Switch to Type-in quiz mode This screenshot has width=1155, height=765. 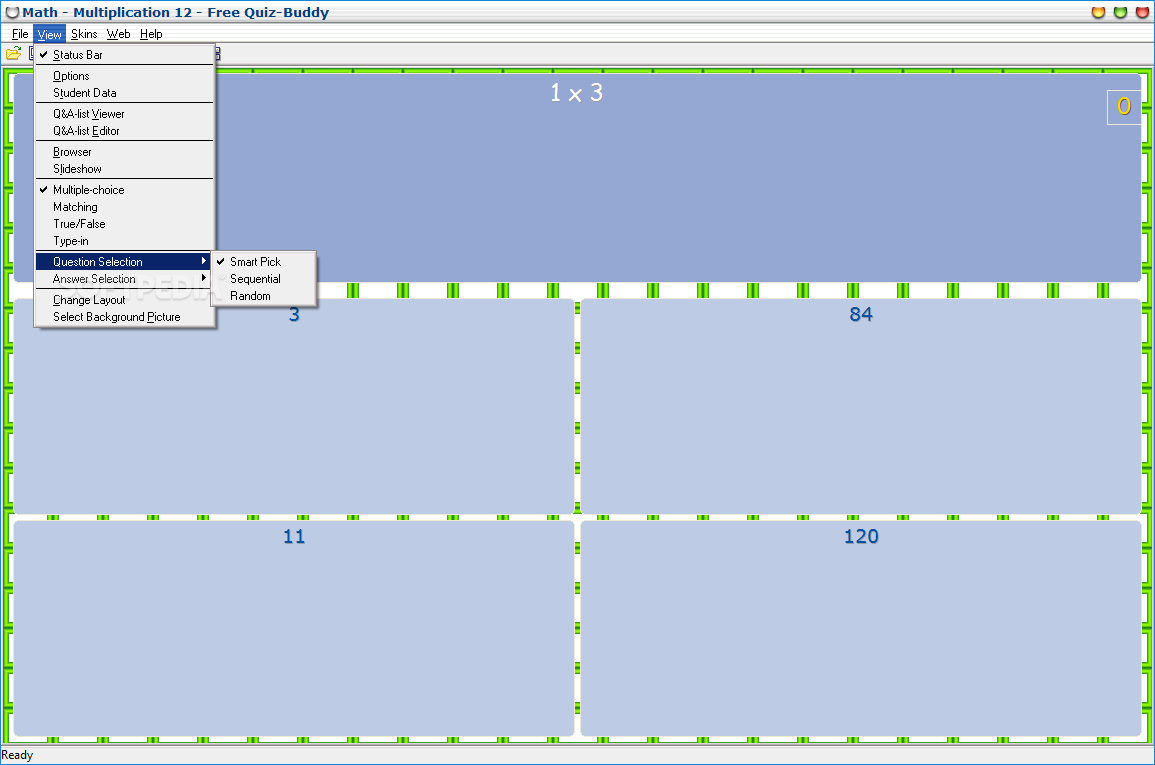[x=124, y=241]
